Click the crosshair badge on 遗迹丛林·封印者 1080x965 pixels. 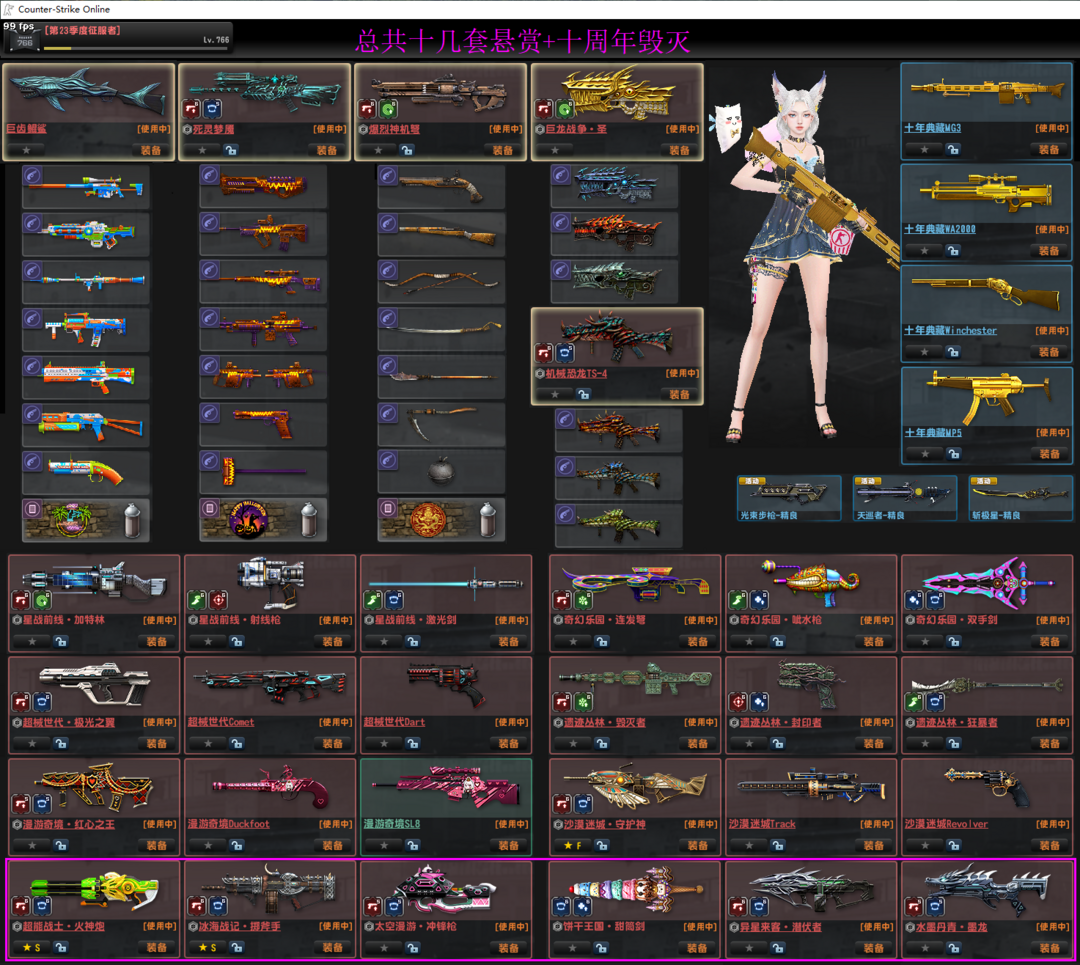pos(738,702)
